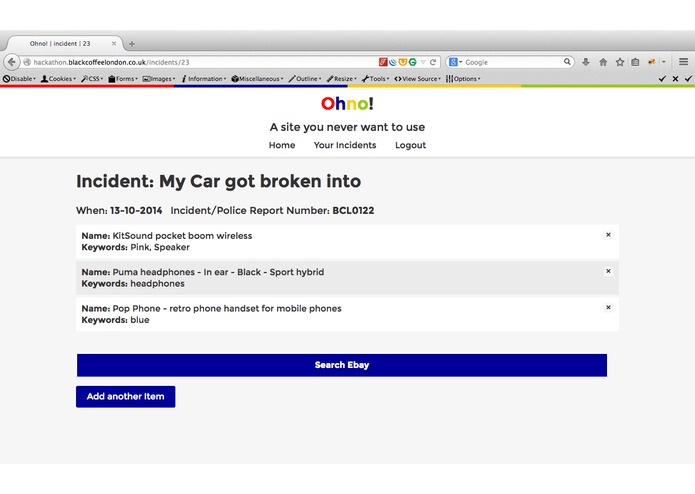The width and height of the screenshot is (695, 494).
Task: Open the downloads arrow icon
Action: click(586, 62)
